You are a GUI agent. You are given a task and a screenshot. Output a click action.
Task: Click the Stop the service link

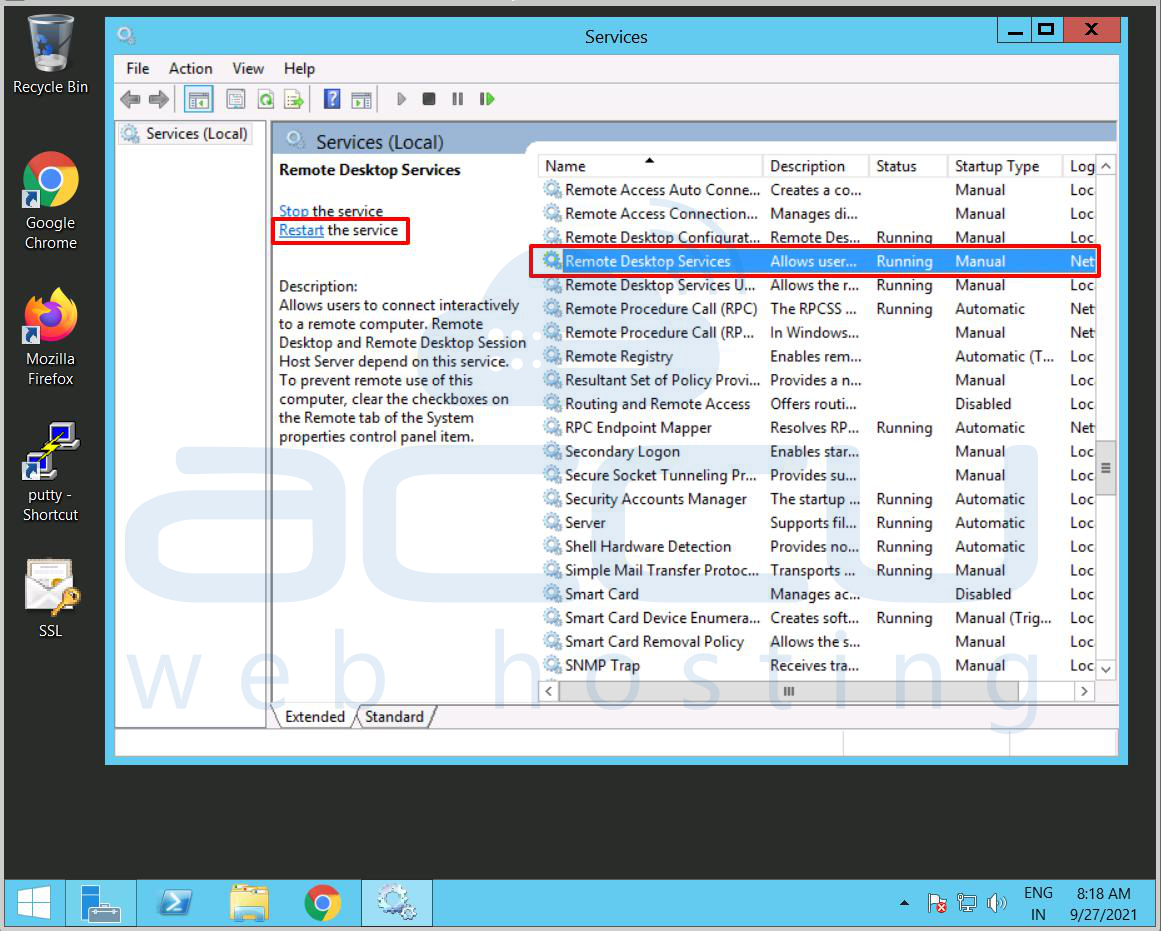tap(293, 211)
